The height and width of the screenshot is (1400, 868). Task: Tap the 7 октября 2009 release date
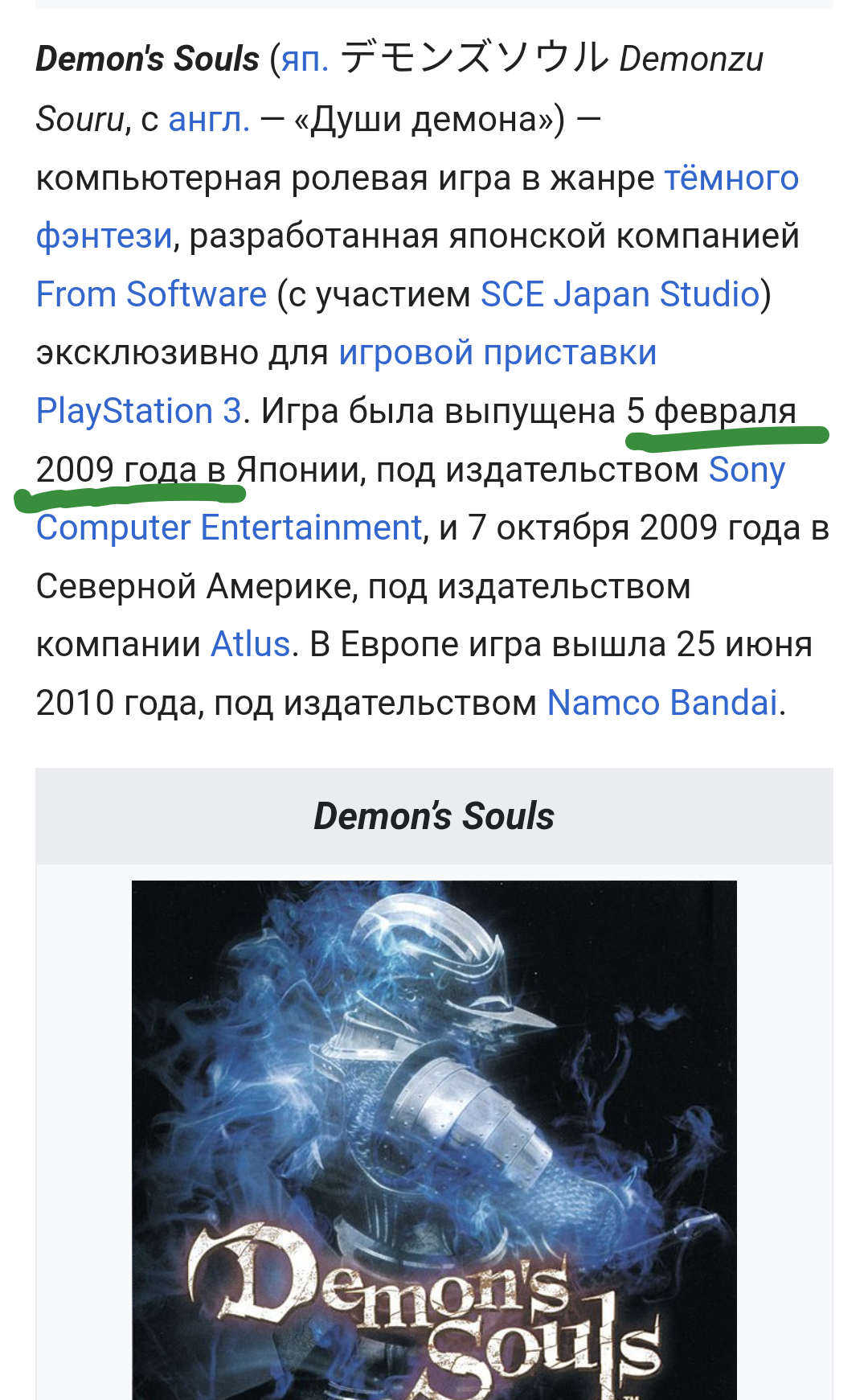click(x=592, y=528)
